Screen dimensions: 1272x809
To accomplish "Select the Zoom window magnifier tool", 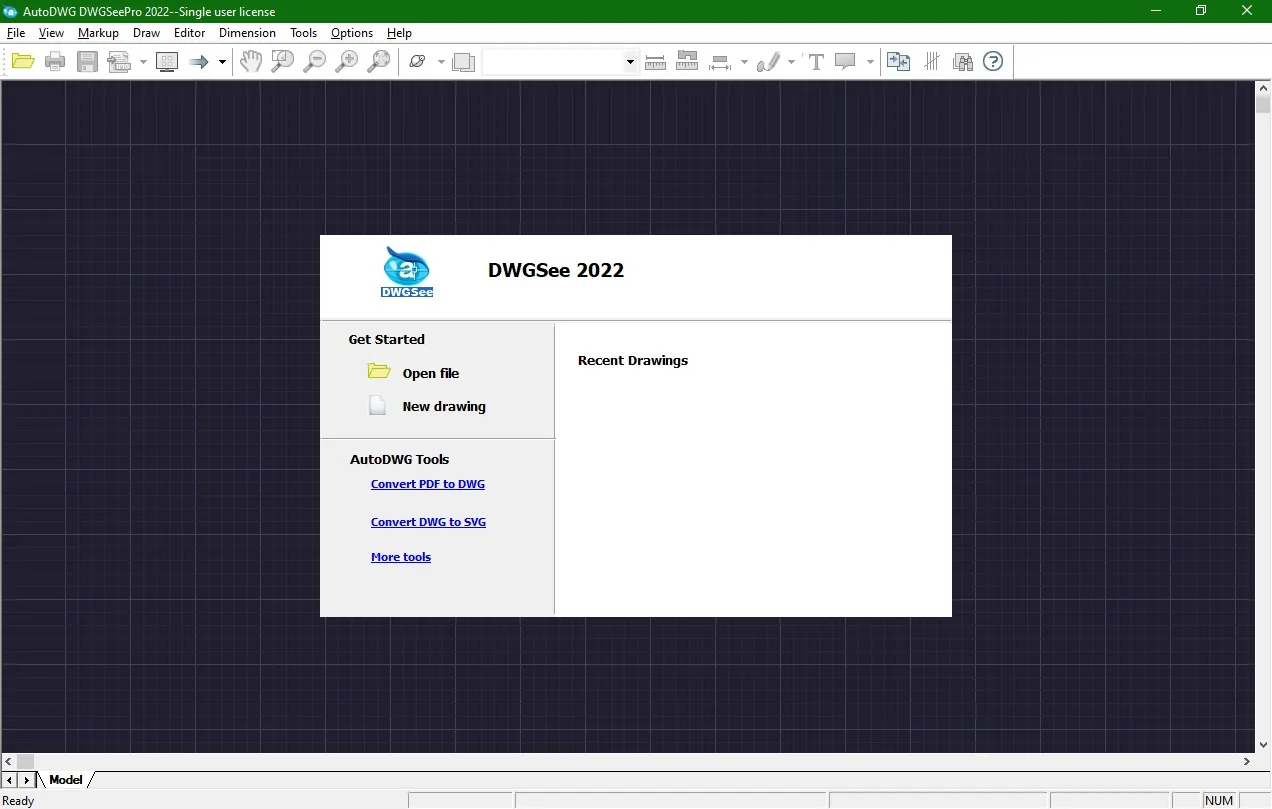I will coord(283,62).
